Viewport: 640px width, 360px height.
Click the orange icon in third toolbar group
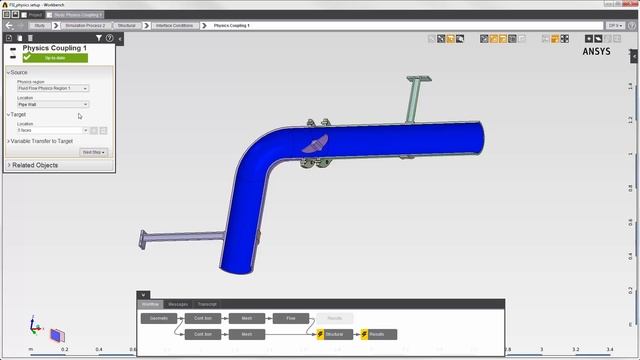(555, 39)
